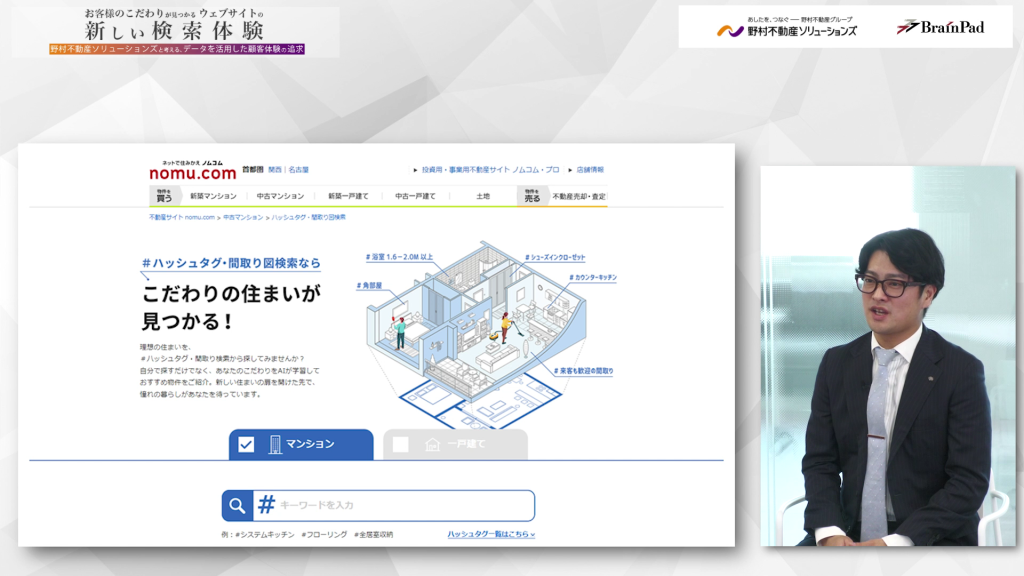1024x576 pixels.
Task: Click the キーワードを入力 search field
Action: tap(400, 506)
